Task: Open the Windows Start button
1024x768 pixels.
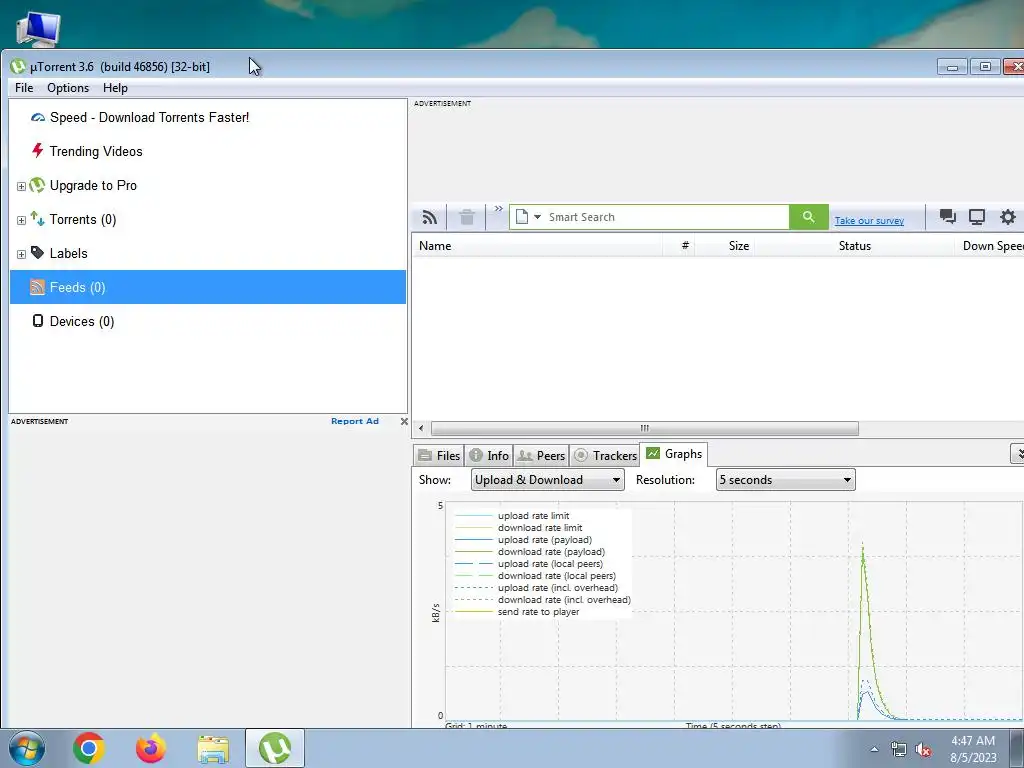Action: coord(27,748)
